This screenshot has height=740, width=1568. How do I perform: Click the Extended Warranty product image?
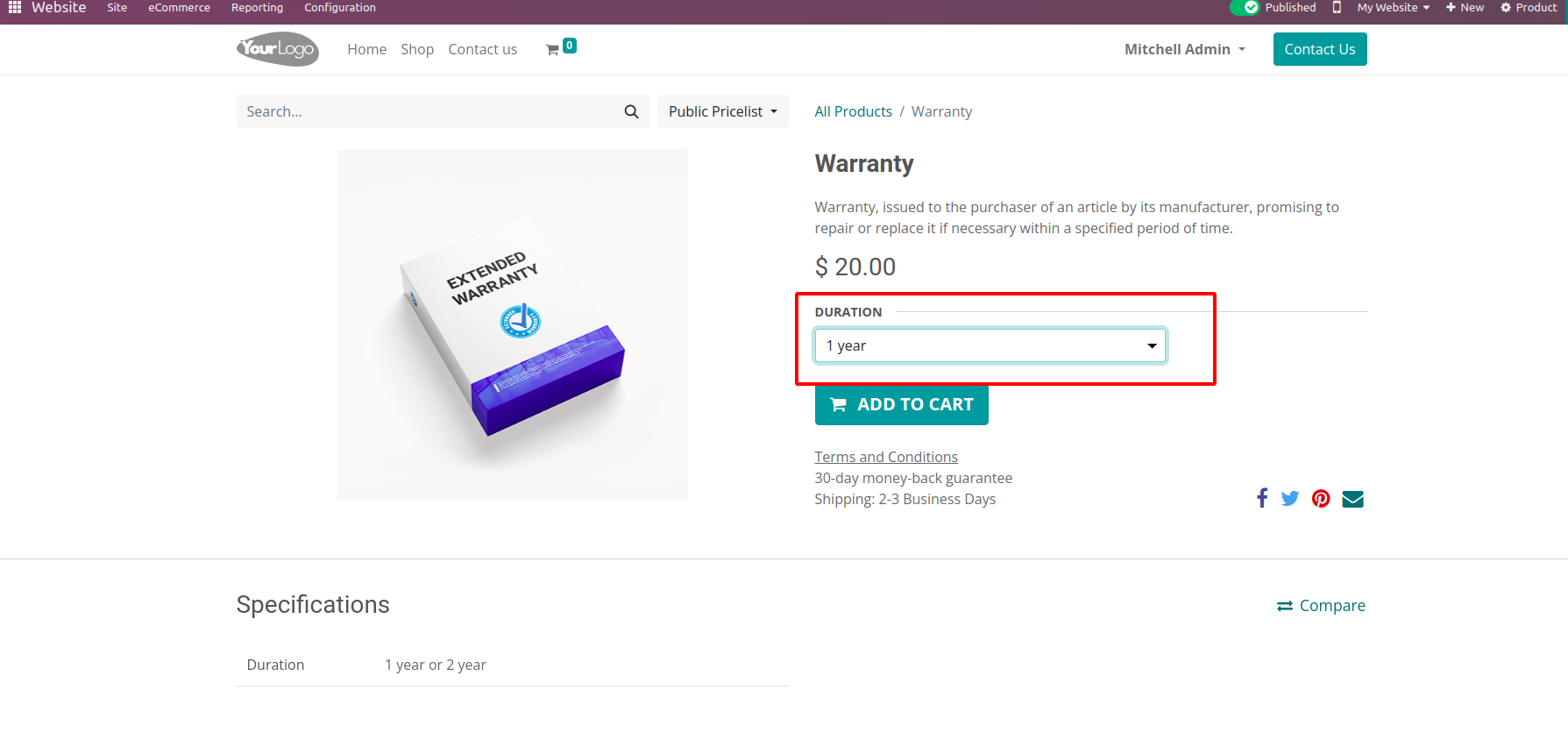pyautogui.click(x=512, y=324)
